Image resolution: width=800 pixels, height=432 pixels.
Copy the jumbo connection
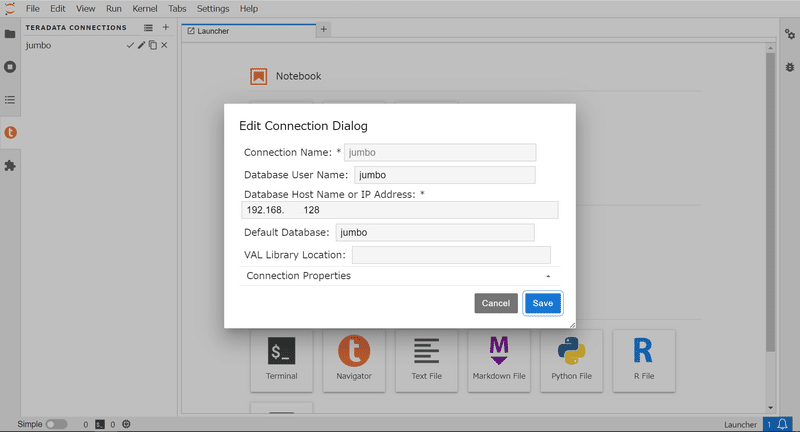153,45
